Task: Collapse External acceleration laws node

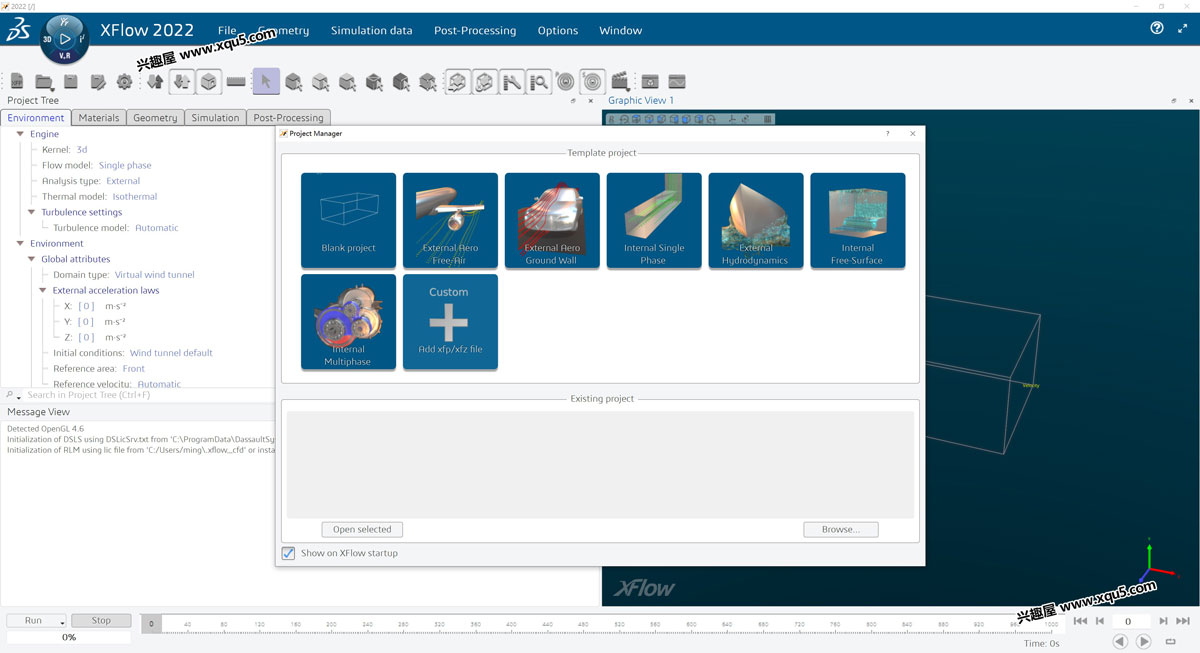Action: pyautogui.click(x=43, y=290)
